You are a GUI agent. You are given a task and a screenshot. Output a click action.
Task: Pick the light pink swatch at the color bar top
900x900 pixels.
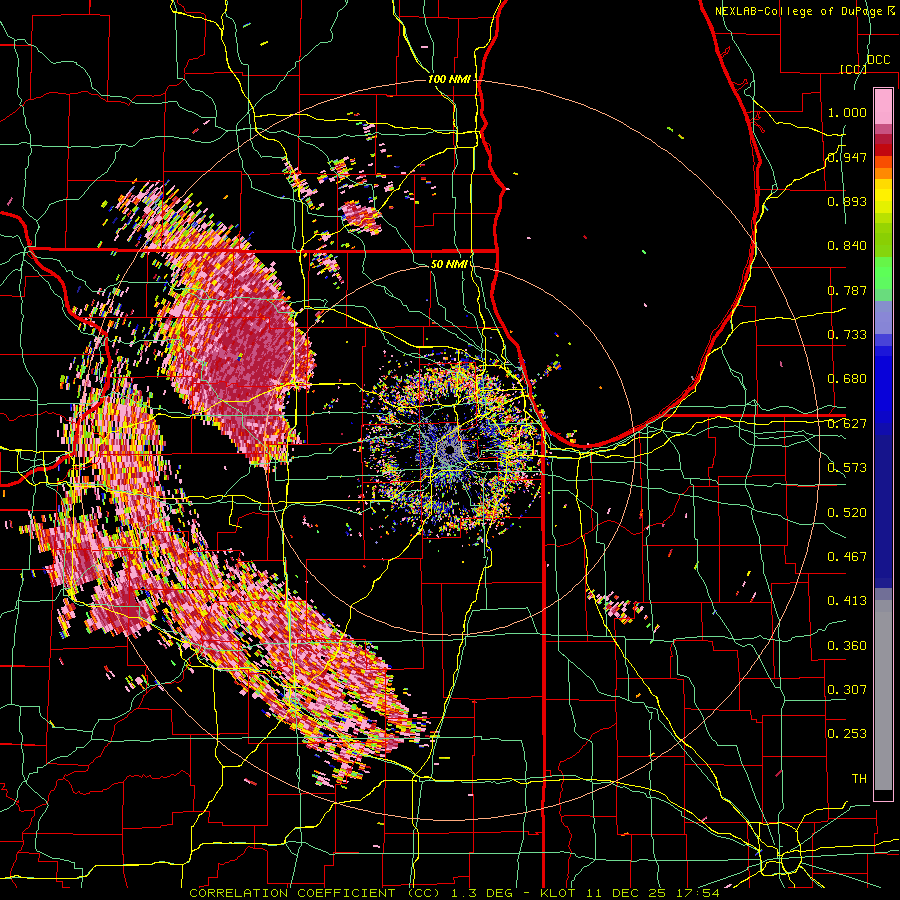tap(883, 106)
